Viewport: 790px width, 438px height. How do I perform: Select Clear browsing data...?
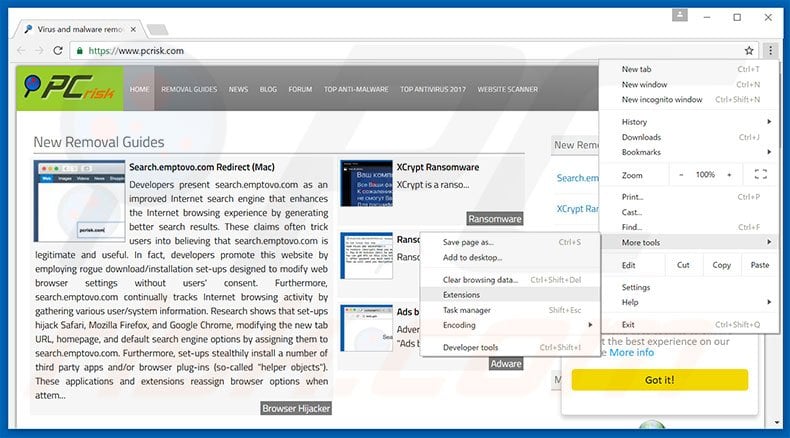pos(510,280)
